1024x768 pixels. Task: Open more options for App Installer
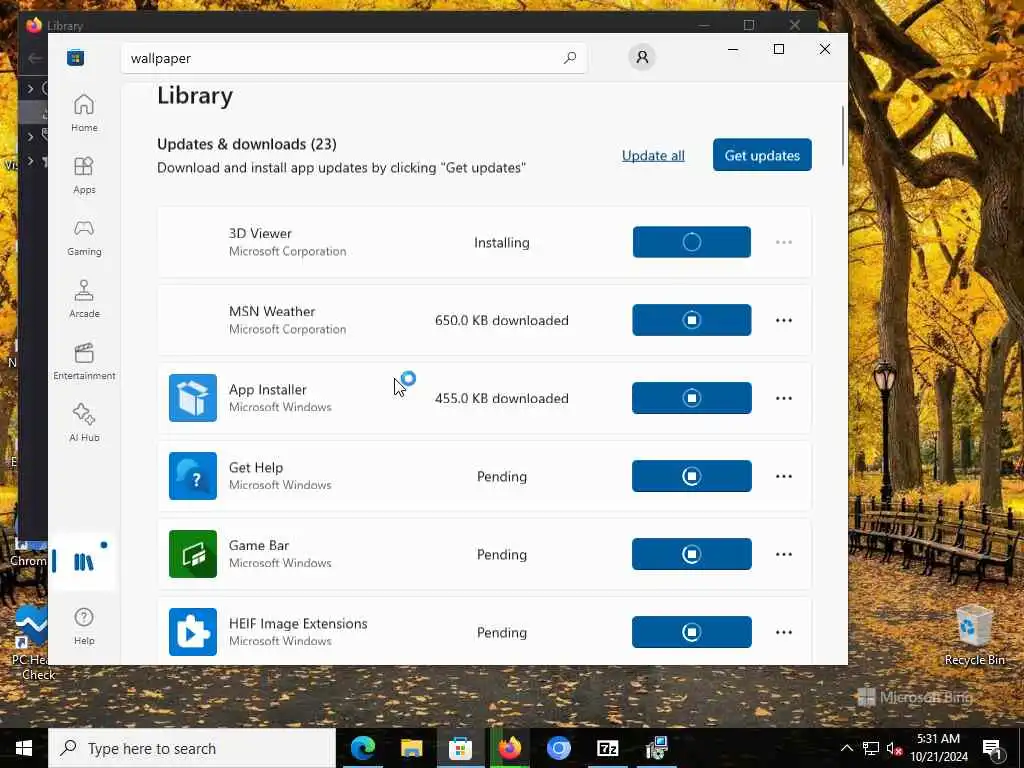tap(784, 398)
